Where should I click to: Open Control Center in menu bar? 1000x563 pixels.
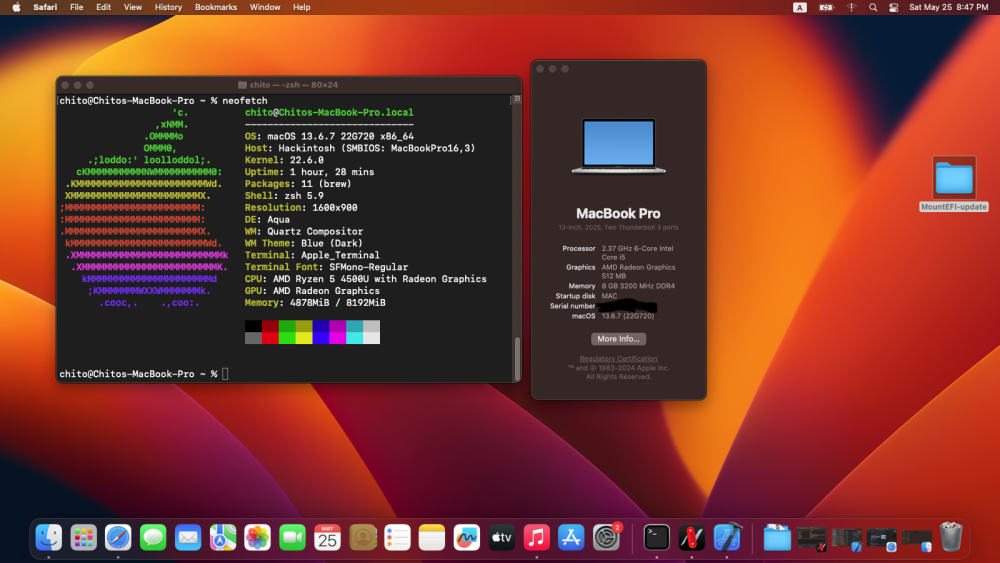pos(893,7)
